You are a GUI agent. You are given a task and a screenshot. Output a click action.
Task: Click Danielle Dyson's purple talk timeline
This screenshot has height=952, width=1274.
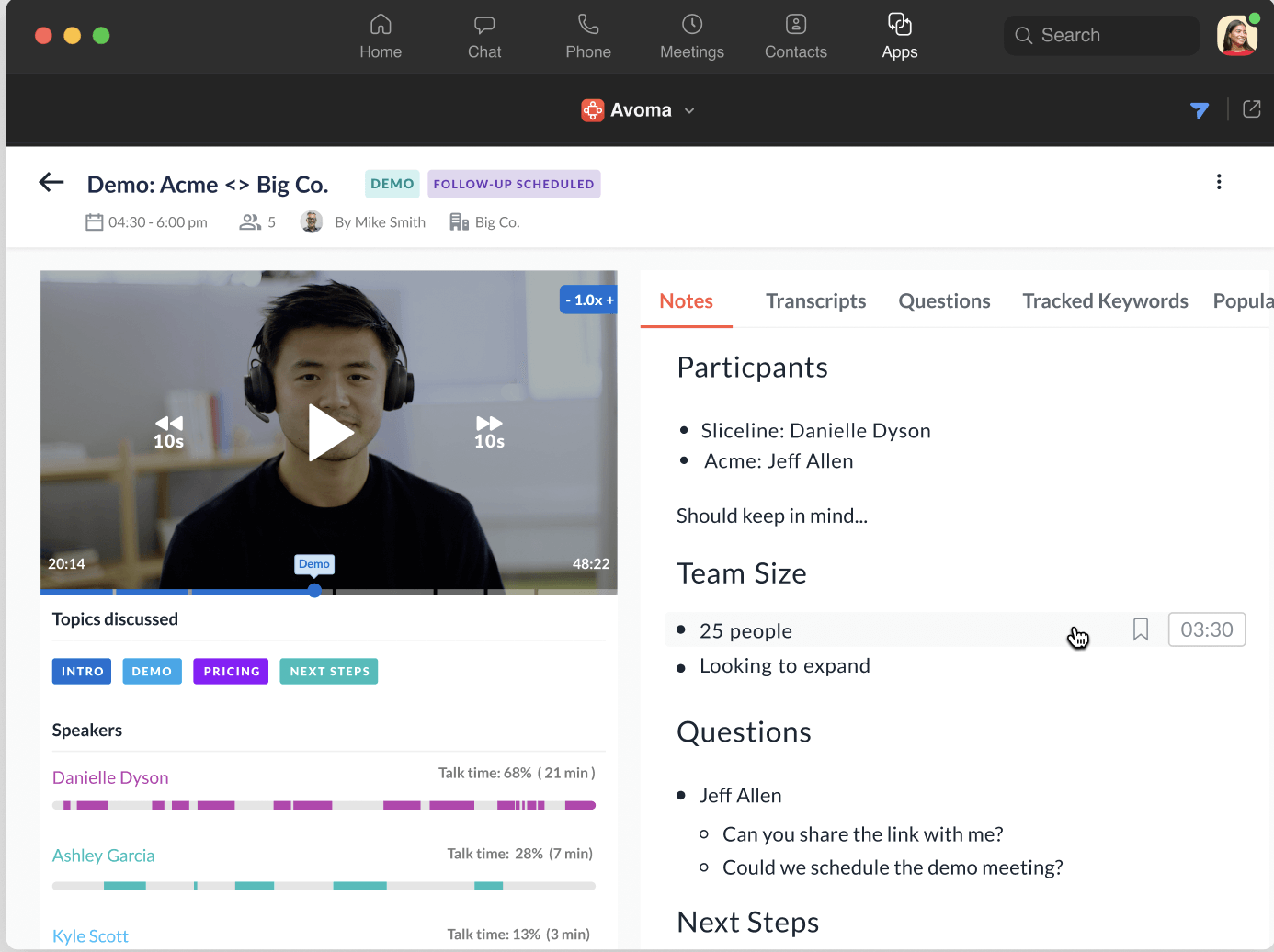(324, 805)
